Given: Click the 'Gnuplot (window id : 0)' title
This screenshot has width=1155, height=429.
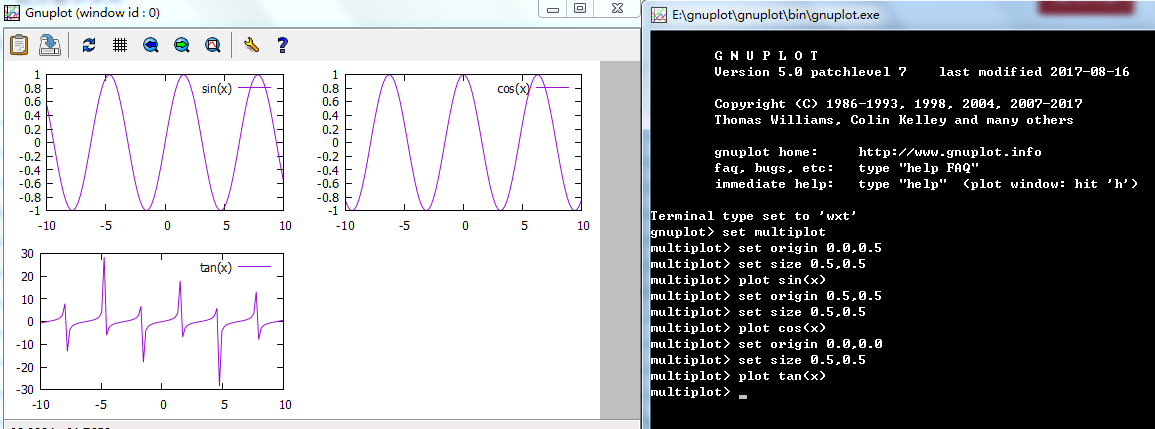Looking at the screenshot, I should click(x=91, y=13).
